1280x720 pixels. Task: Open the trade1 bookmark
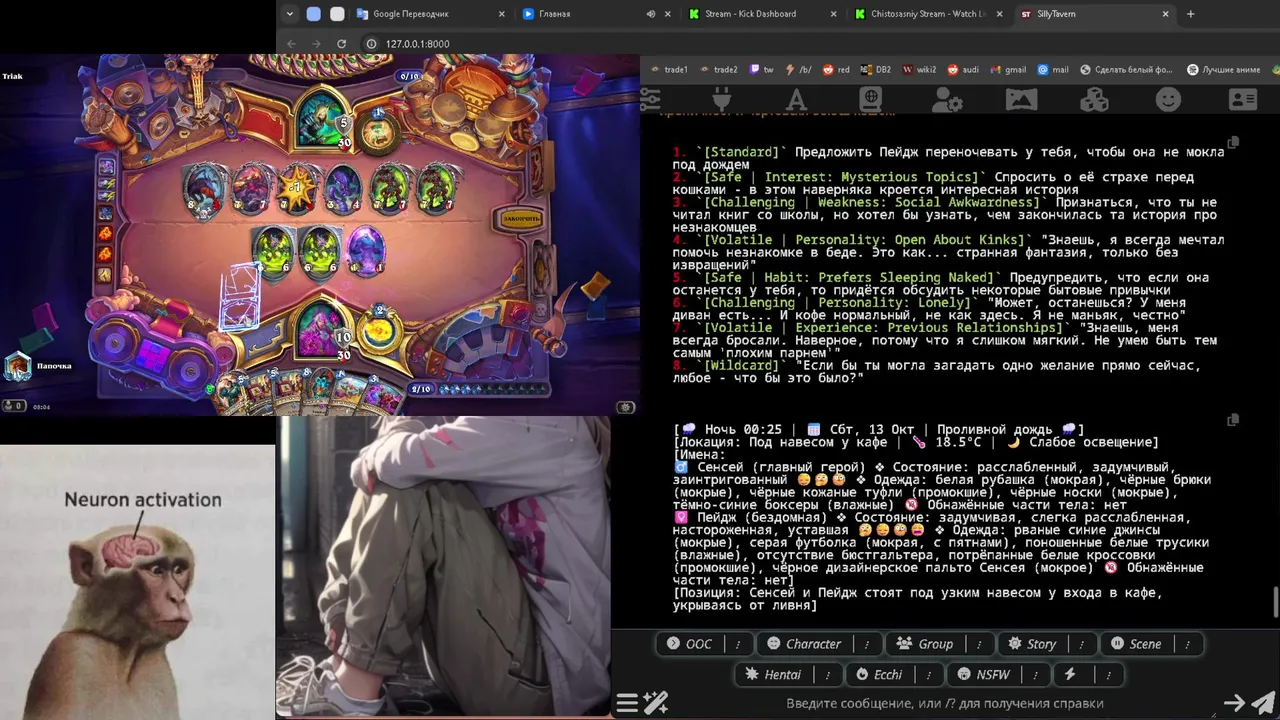670,70
